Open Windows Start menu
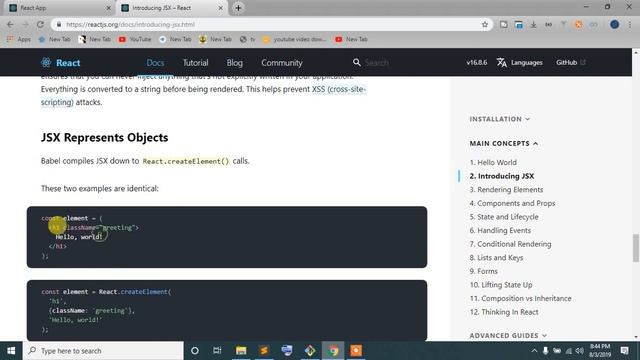 click(x=11, y=351)
